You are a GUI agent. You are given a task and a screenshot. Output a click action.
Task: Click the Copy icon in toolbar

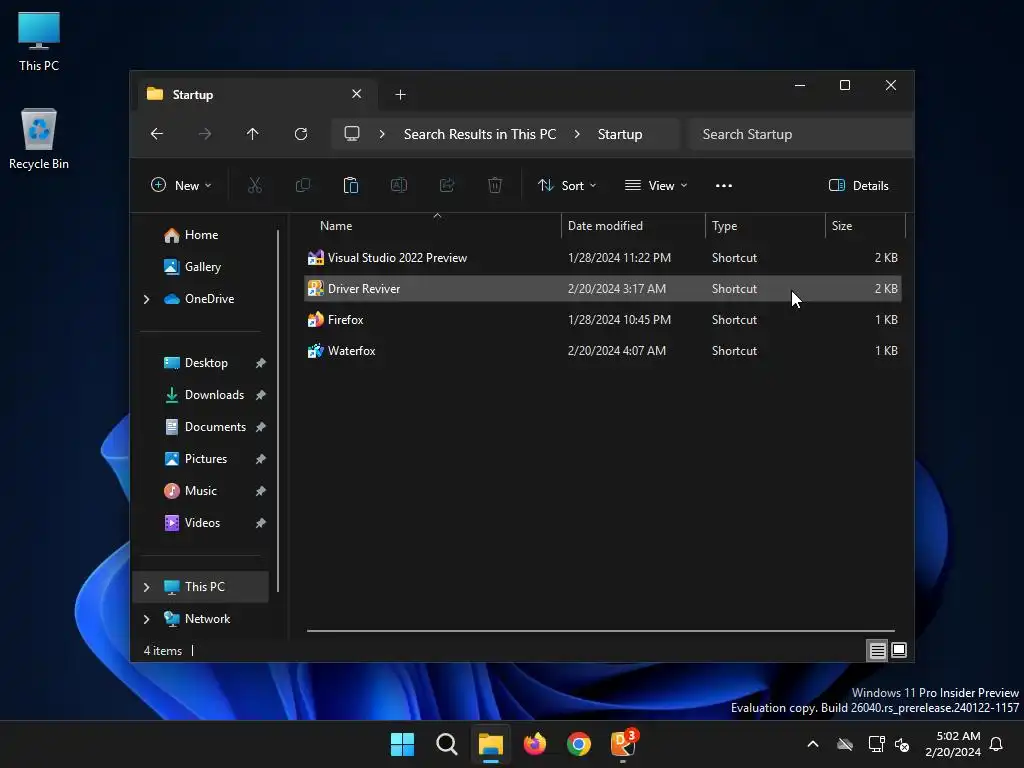click(303, 185)
